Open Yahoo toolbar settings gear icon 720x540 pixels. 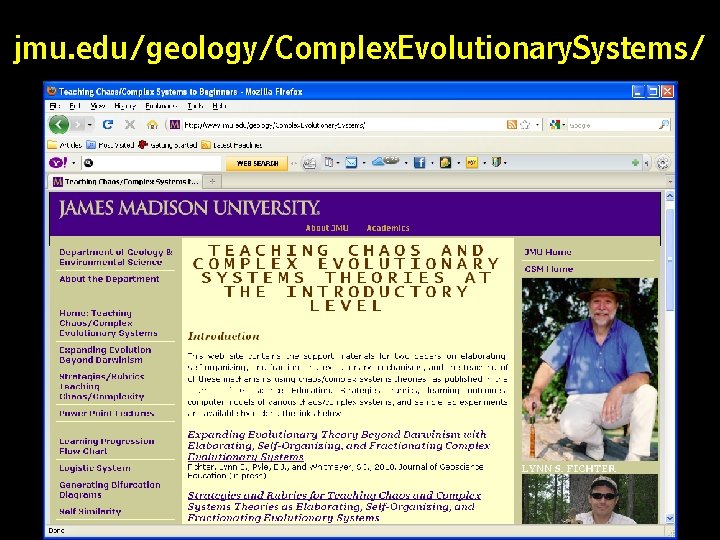(662, 163)
